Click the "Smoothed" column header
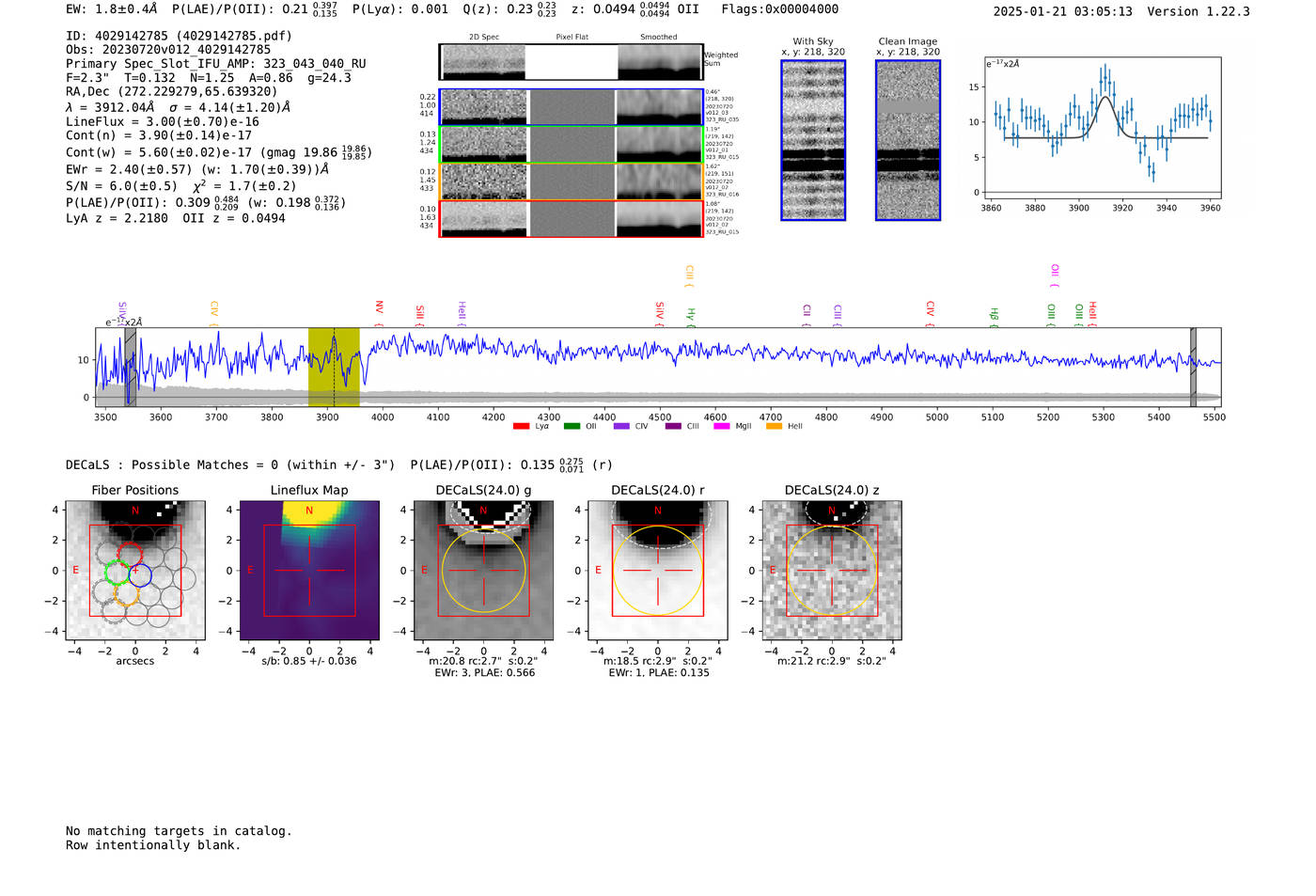Image resolution: width=1316 pixels, height=896 pixels. coord(658,38)
